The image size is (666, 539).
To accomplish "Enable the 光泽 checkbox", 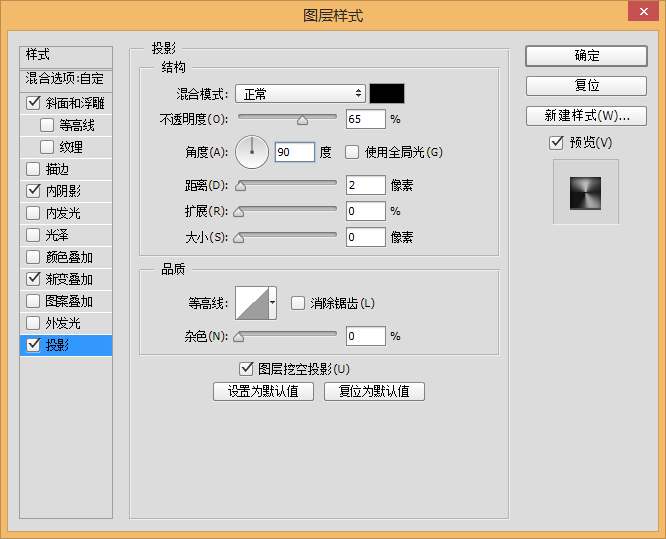I will coord(33,235).
